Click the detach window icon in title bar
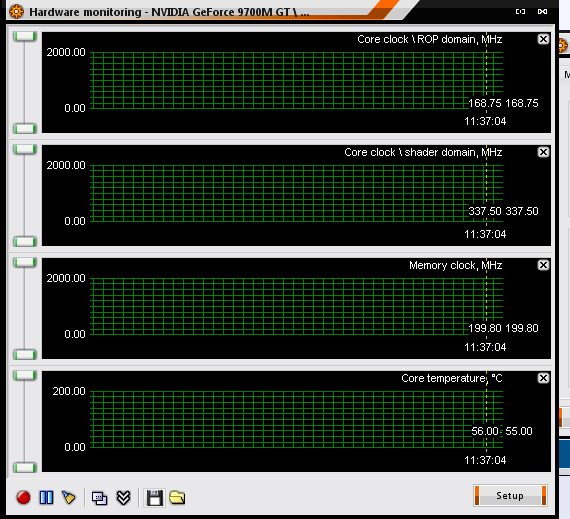The height and width of the screenshot is (519, 570). coord(520,12)
